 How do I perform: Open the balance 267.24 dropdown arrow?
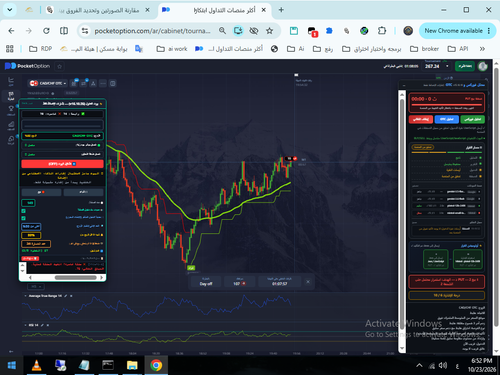[447, 66]
